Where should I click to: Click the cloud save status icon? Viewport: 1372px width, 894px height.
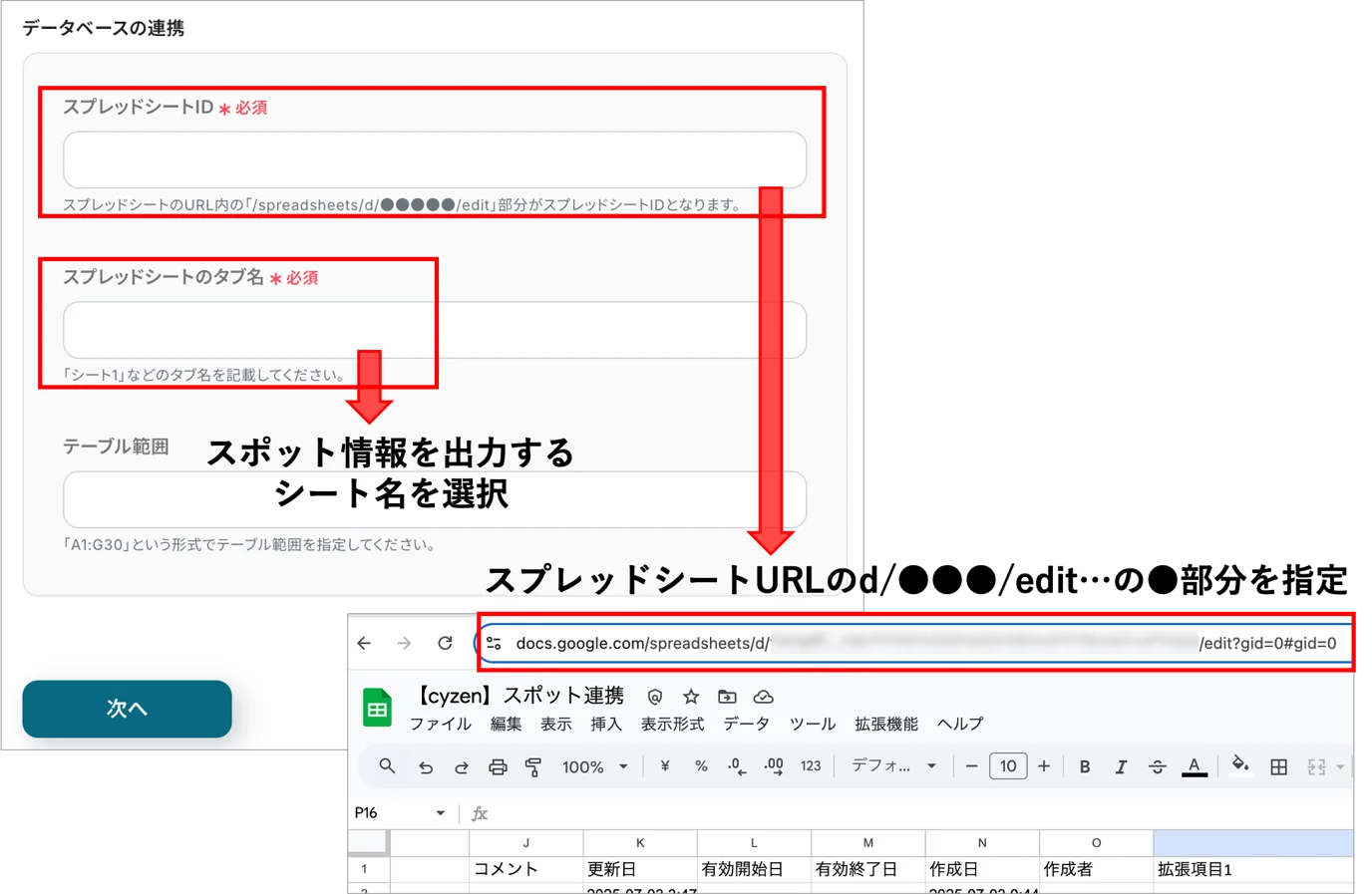(x=763, y=697)
